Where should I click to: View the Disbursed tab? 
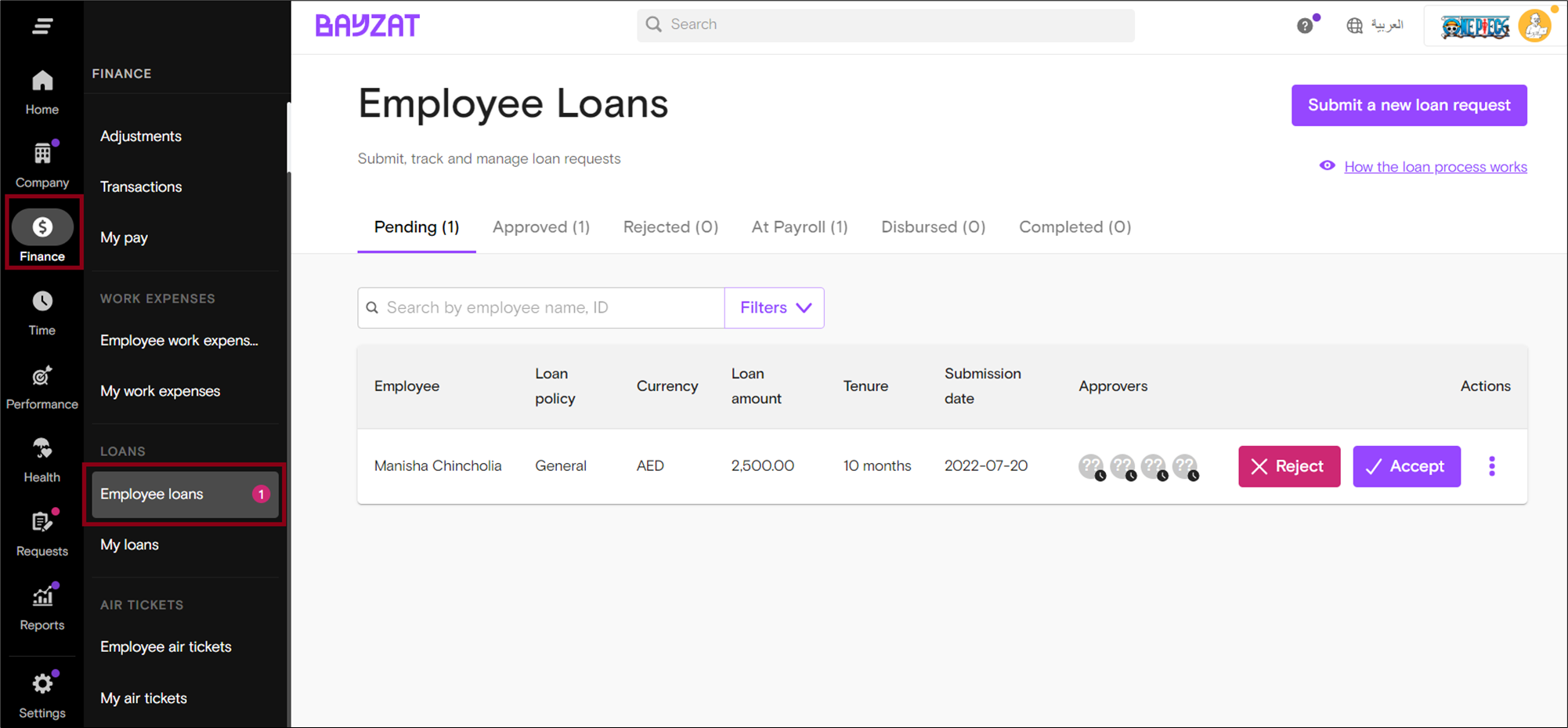(x=933, y=226)
